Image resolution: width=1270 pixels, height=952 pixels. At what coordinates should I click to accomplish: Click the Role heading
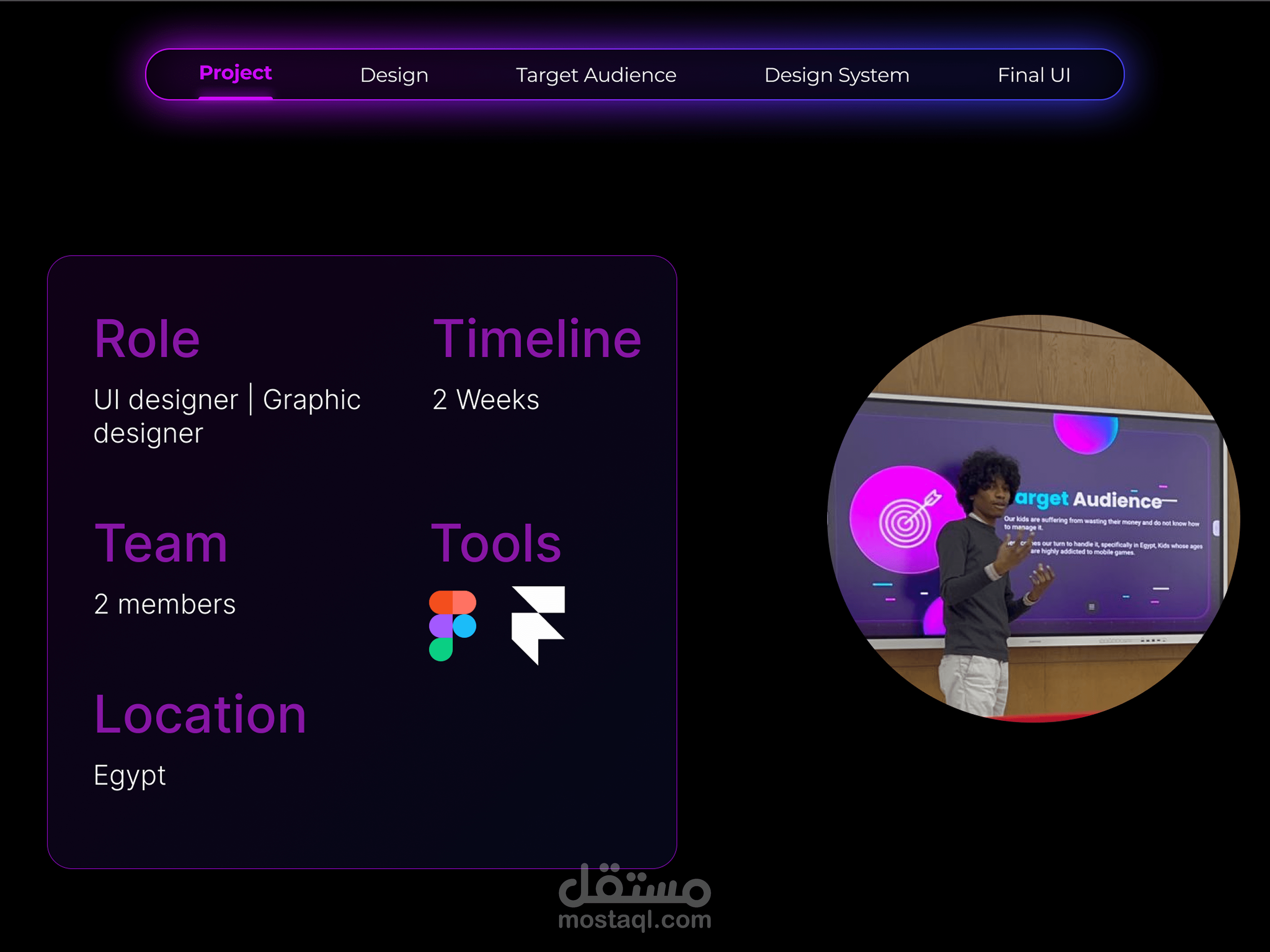(147, 340)
